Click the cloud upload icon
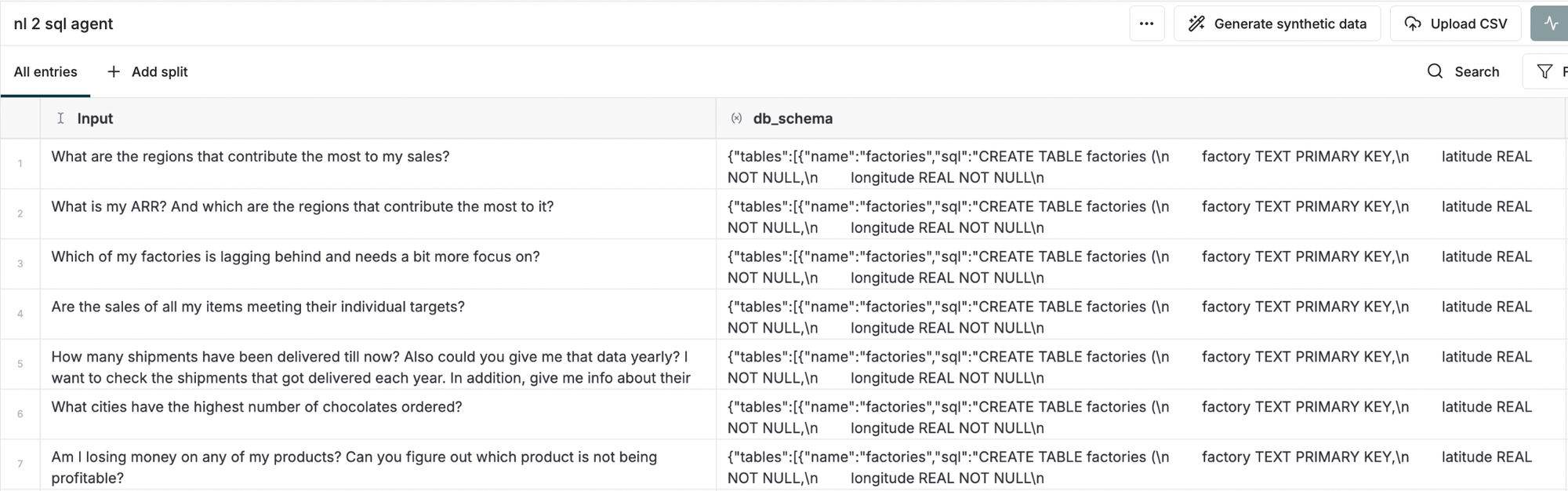Viewport: 1568px width, 491px height. coord(1412,24)
